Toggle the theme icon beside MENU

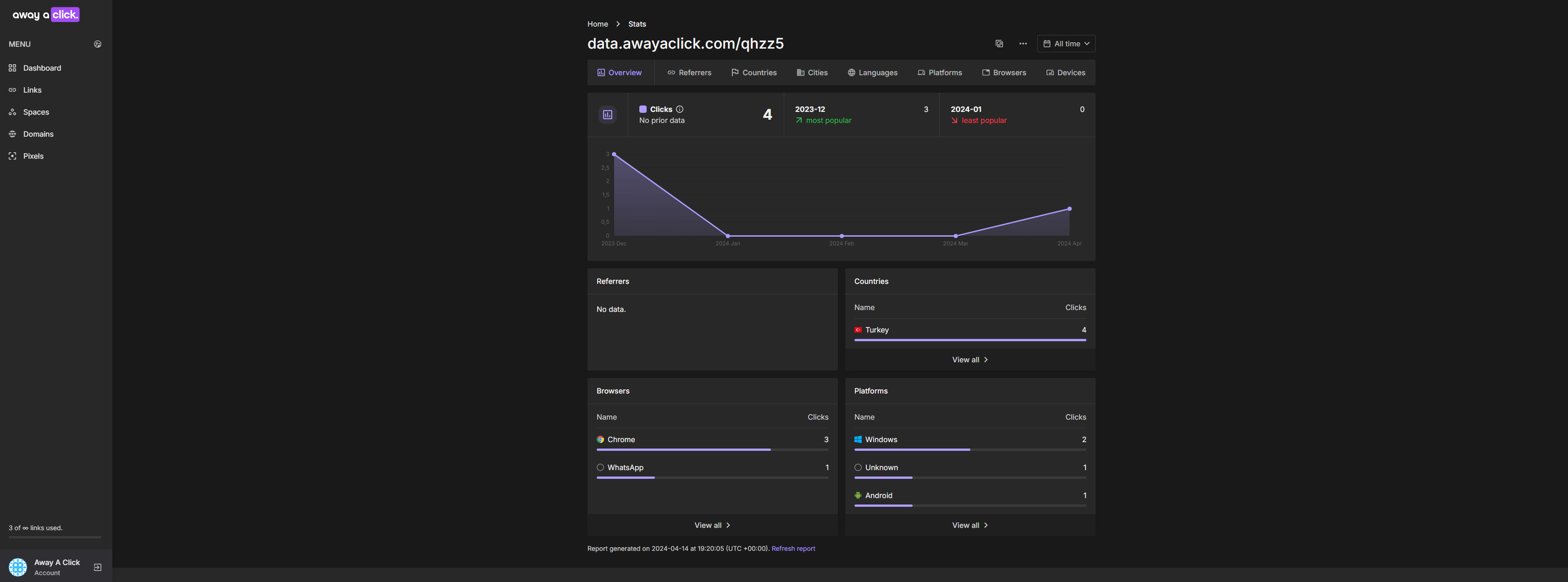pos(97,44)
